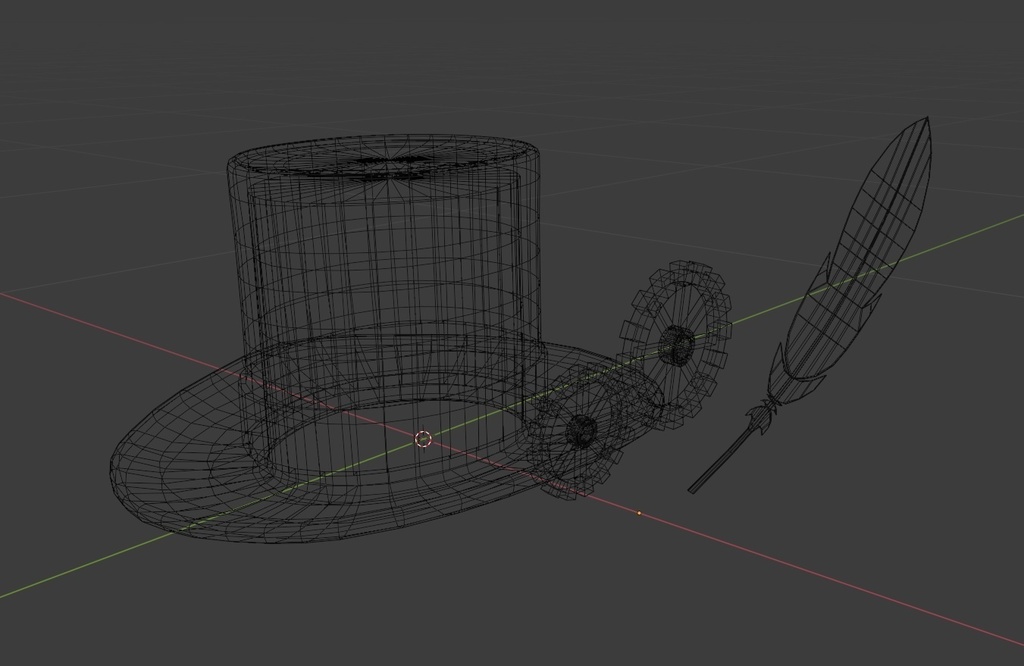This screenshot has width=1024, height=666.
Task: Click the 3D cursor crosshair circle
Action: tap(423, 439)
